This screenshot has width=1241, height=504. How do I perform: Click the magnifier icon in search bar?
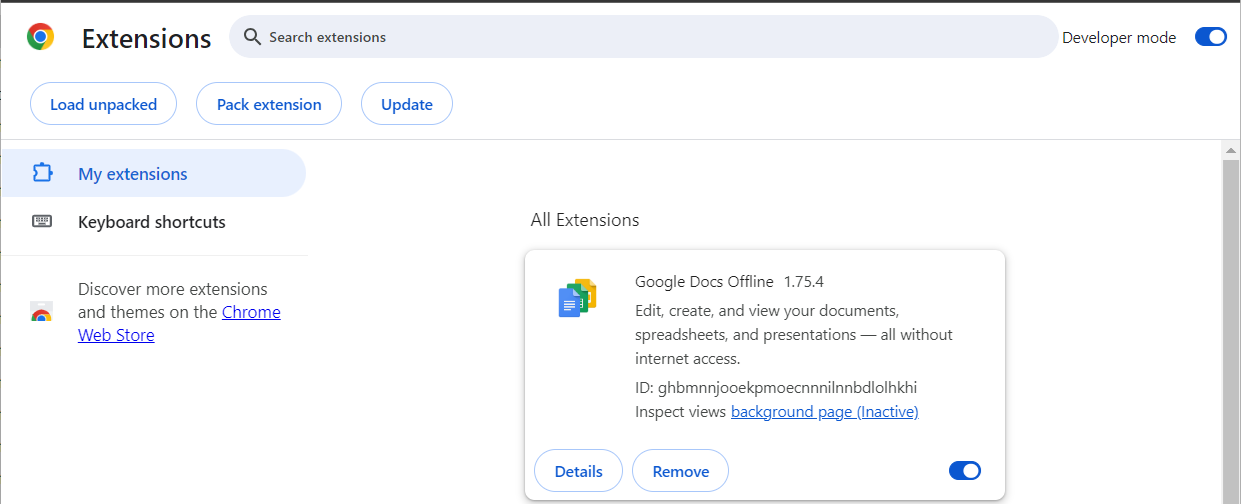253,37
